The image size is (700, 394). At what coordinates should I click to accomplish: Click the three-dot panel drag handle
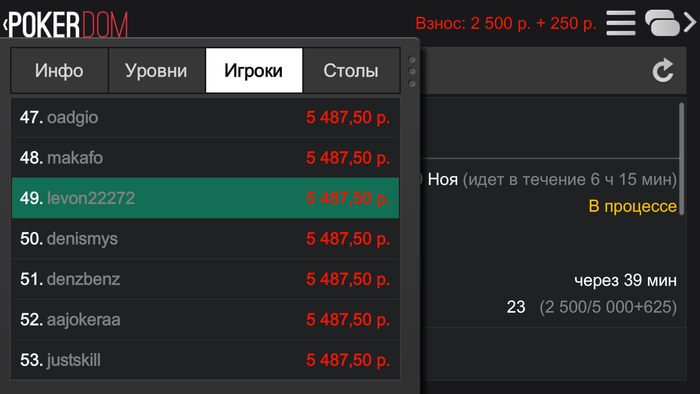coord(412,71)
